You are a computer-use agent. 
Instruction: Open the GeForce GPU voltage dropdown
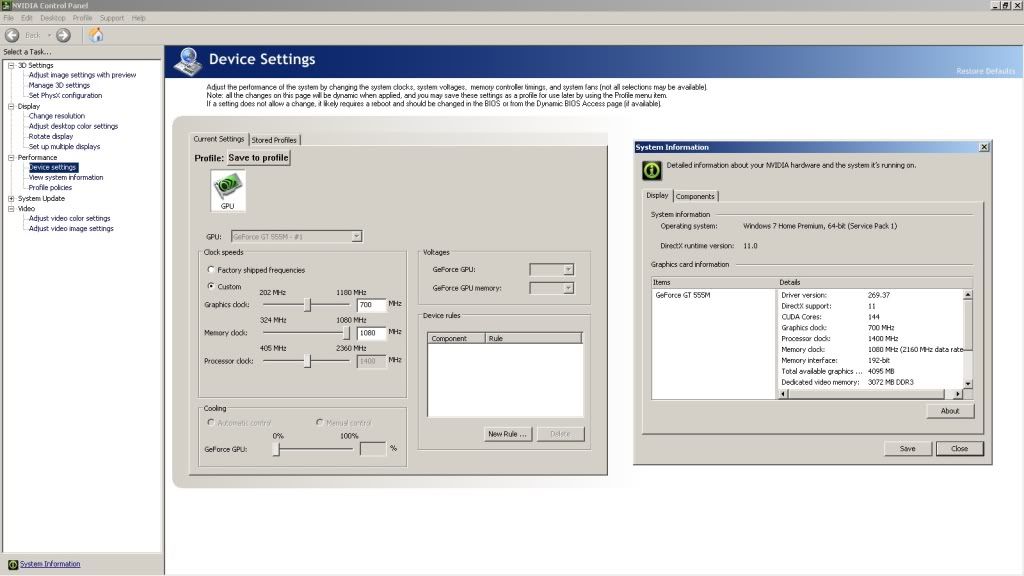[x=568, y=269]
